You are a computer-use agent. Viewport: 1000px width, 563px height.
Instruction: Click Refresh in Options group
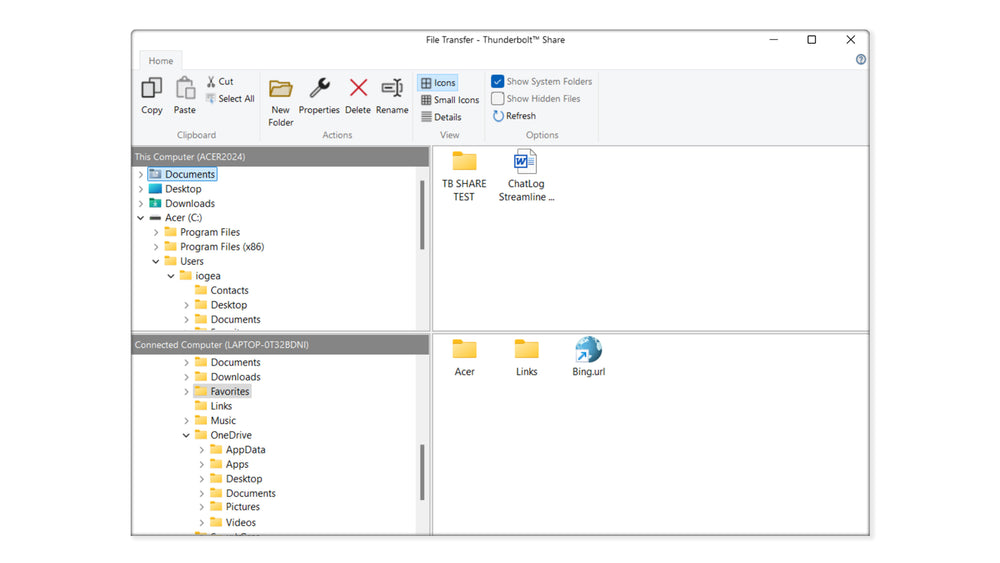click(514, 116)
